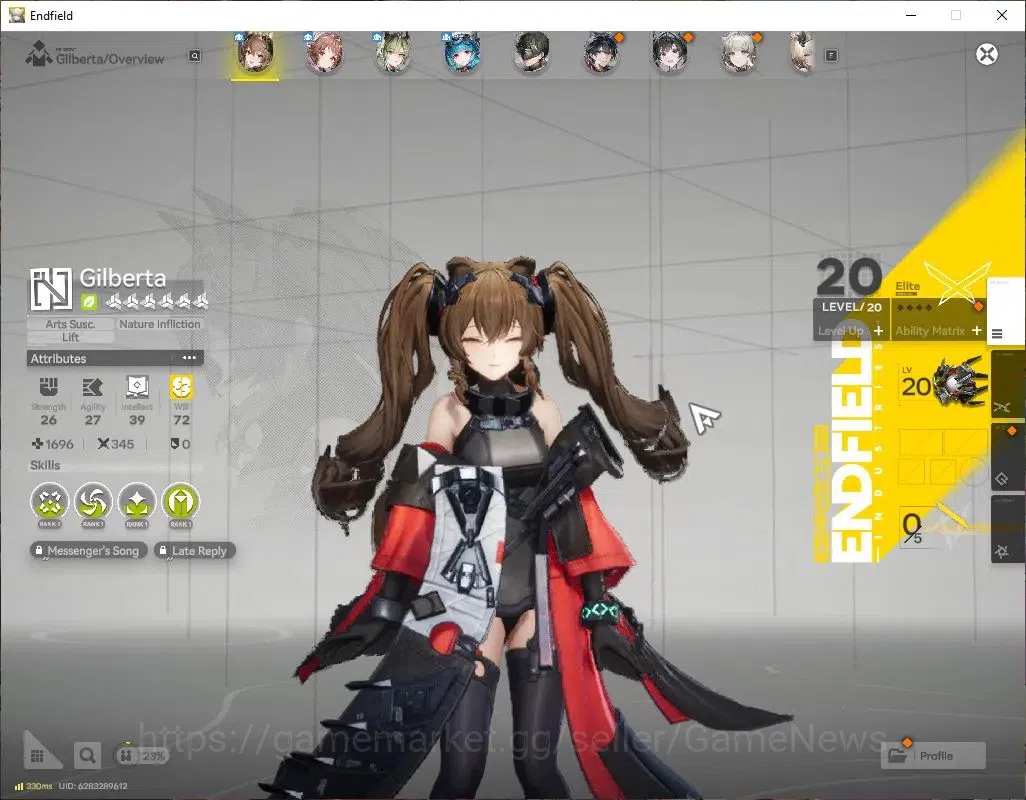Click the Endfield app icon in title bar

point(16,15)
